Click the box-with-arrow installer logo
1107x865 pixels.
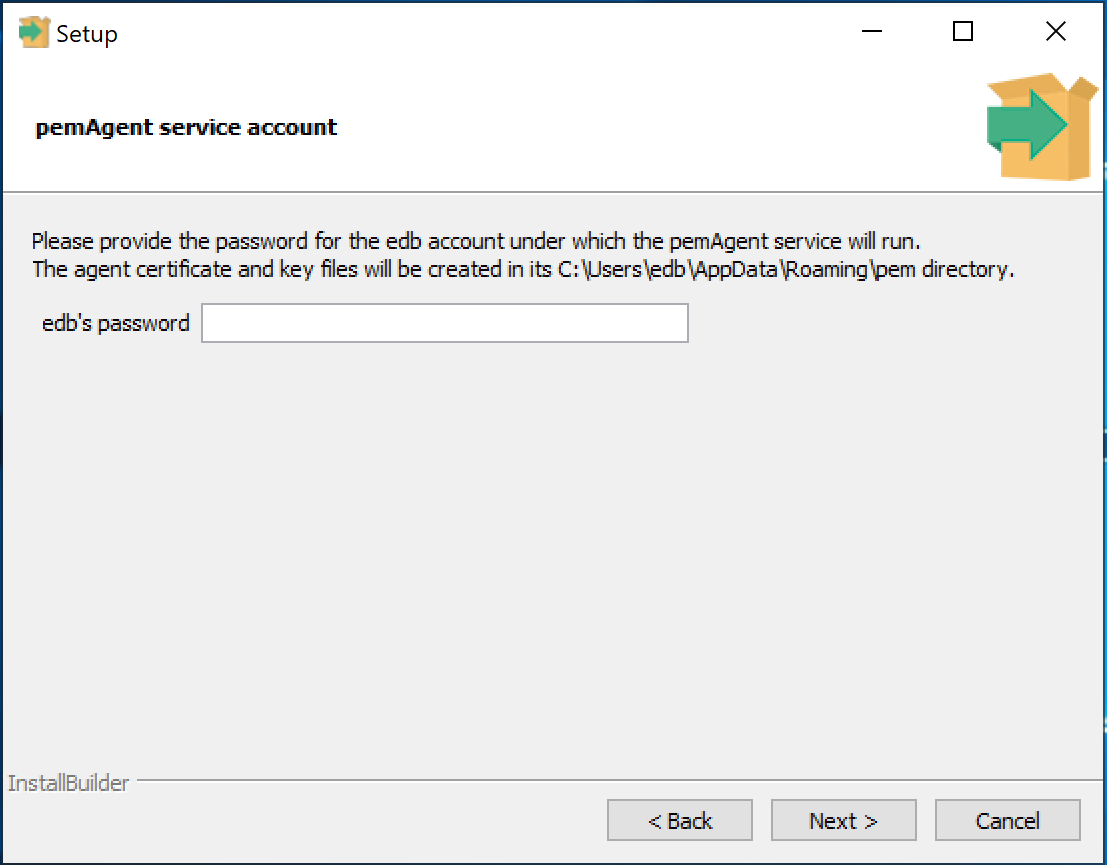click(1042, 126)
